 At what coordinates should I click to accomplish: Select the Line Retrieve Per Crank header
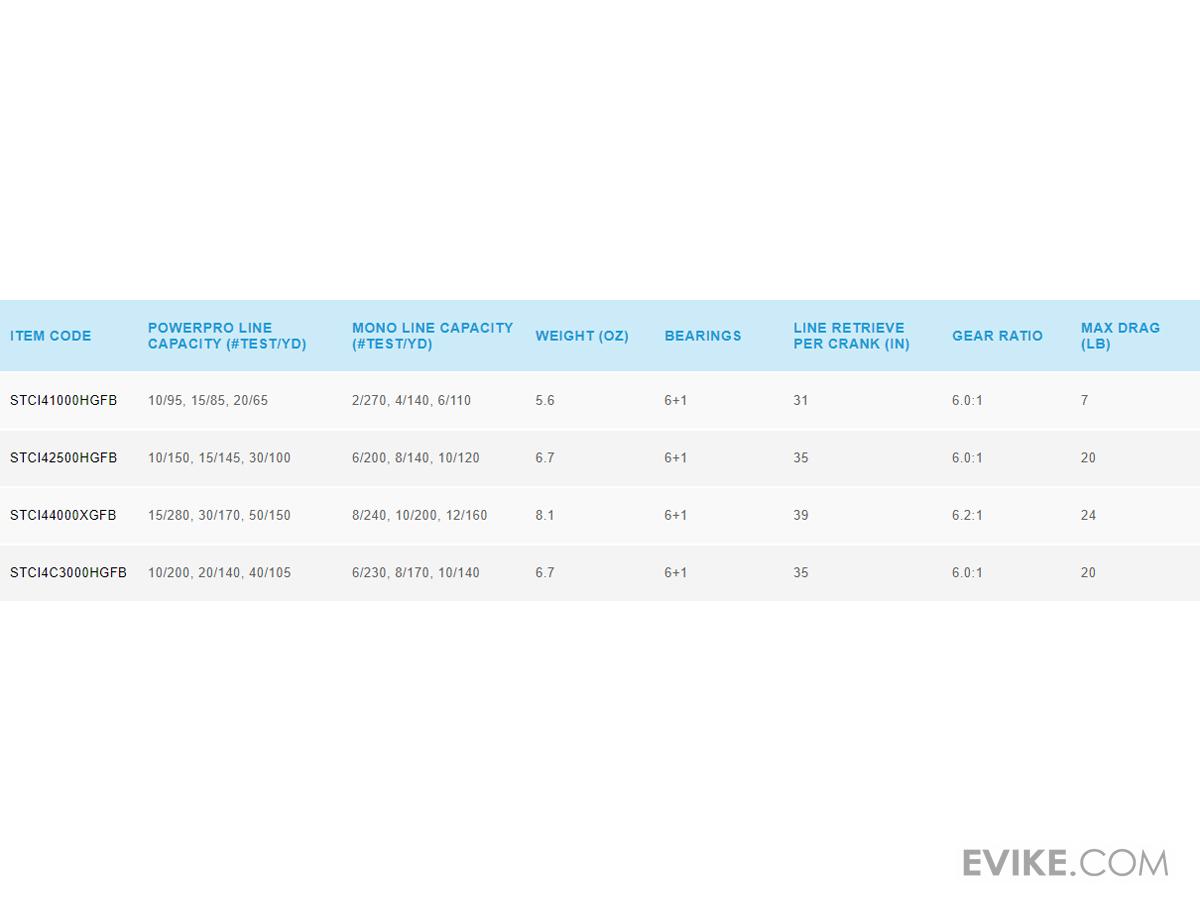(851, 336)
